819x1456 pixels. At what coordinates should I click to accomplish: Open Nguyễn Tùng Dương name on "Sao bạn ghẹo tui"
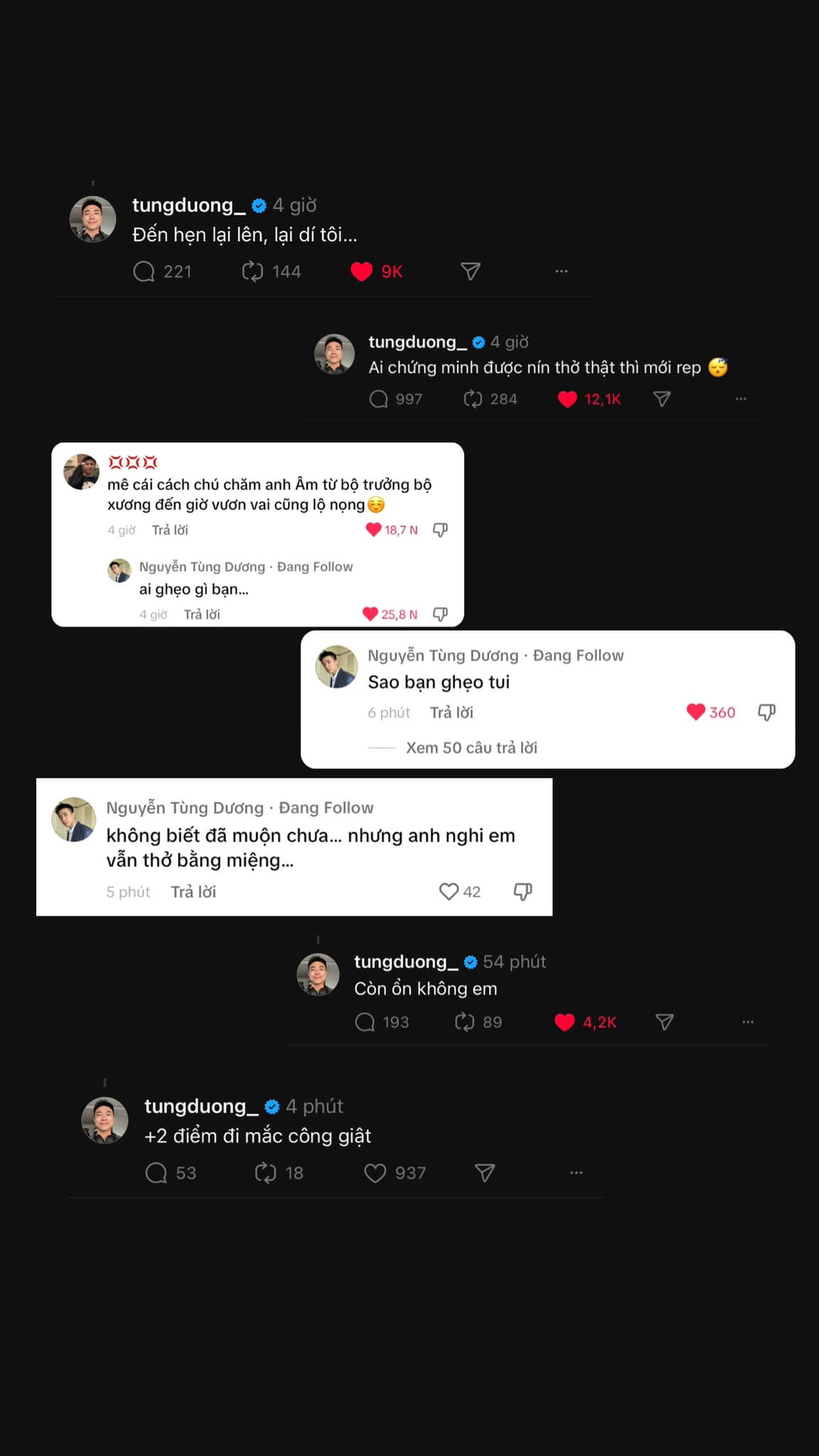tap(443, 655)
